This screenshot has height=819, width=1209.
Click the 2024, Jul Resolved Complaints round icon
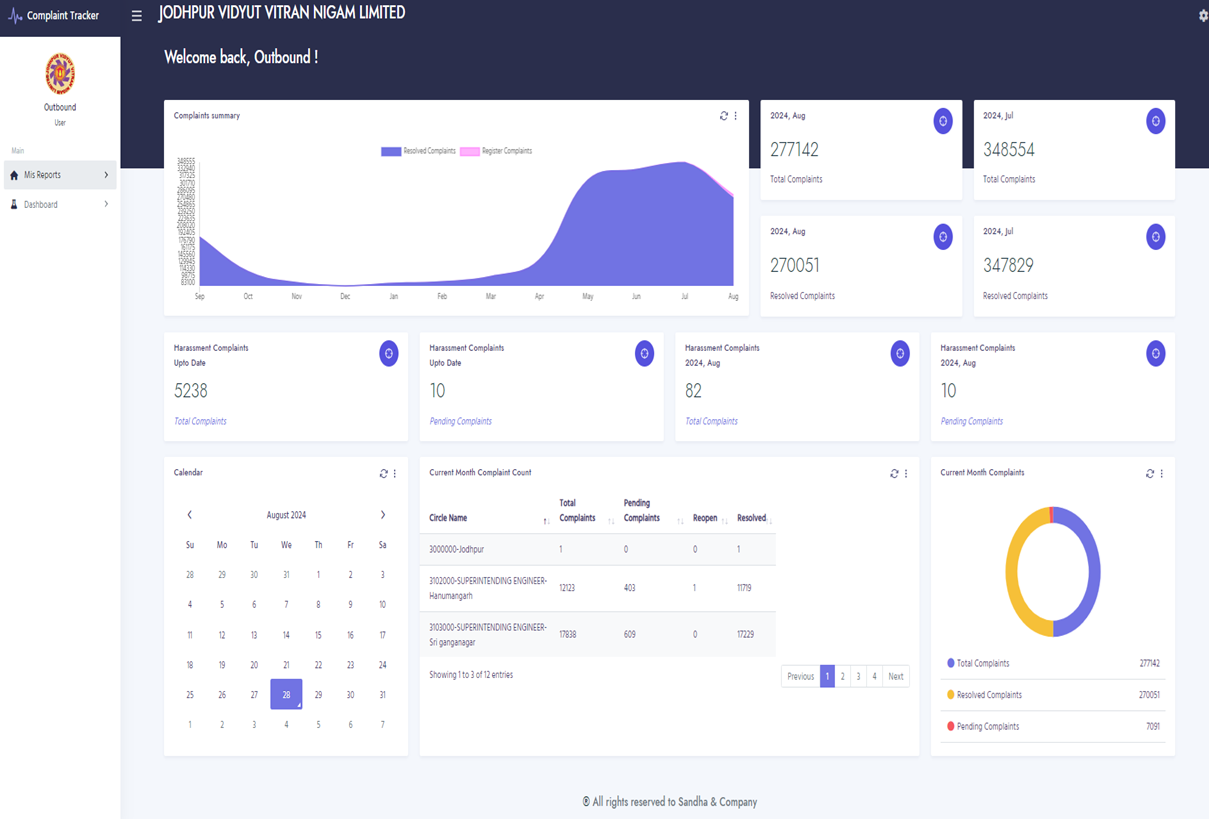[x=1155, y=237]
